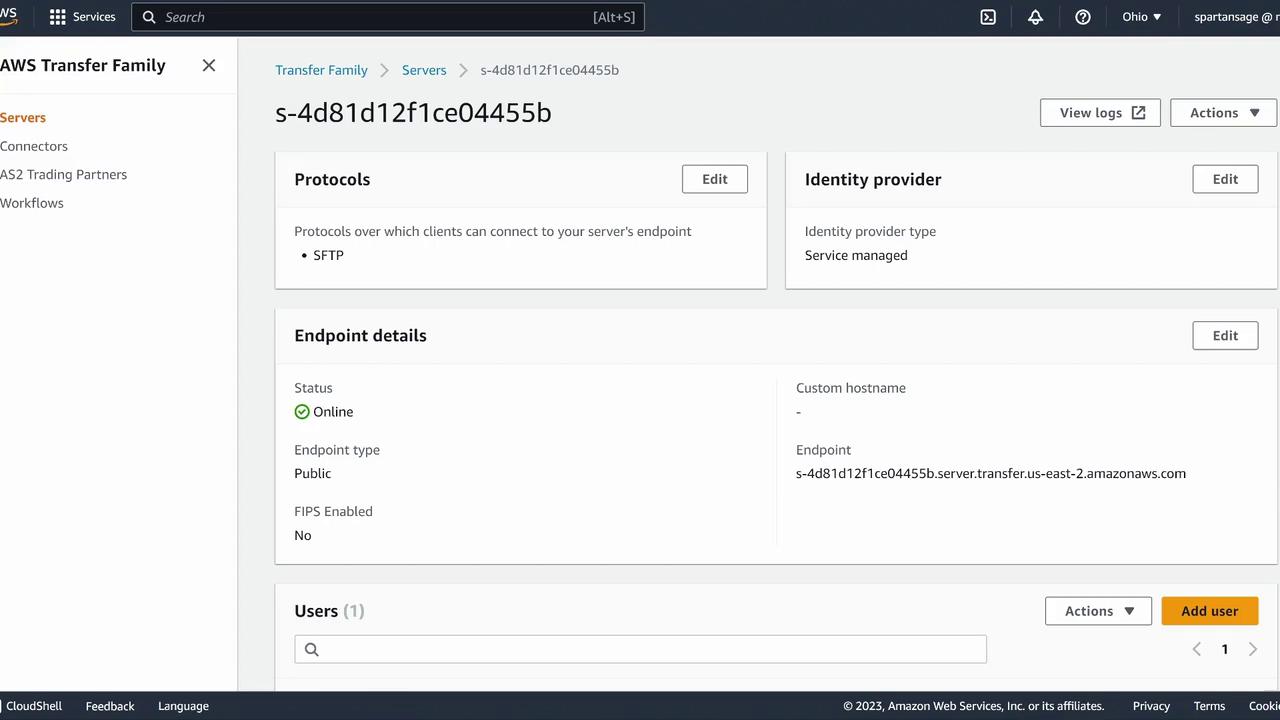Open AS2 Trading Partners in sidebar
Image resolution: width=1280 pixels, height=720 pixels.
[63, 174]
